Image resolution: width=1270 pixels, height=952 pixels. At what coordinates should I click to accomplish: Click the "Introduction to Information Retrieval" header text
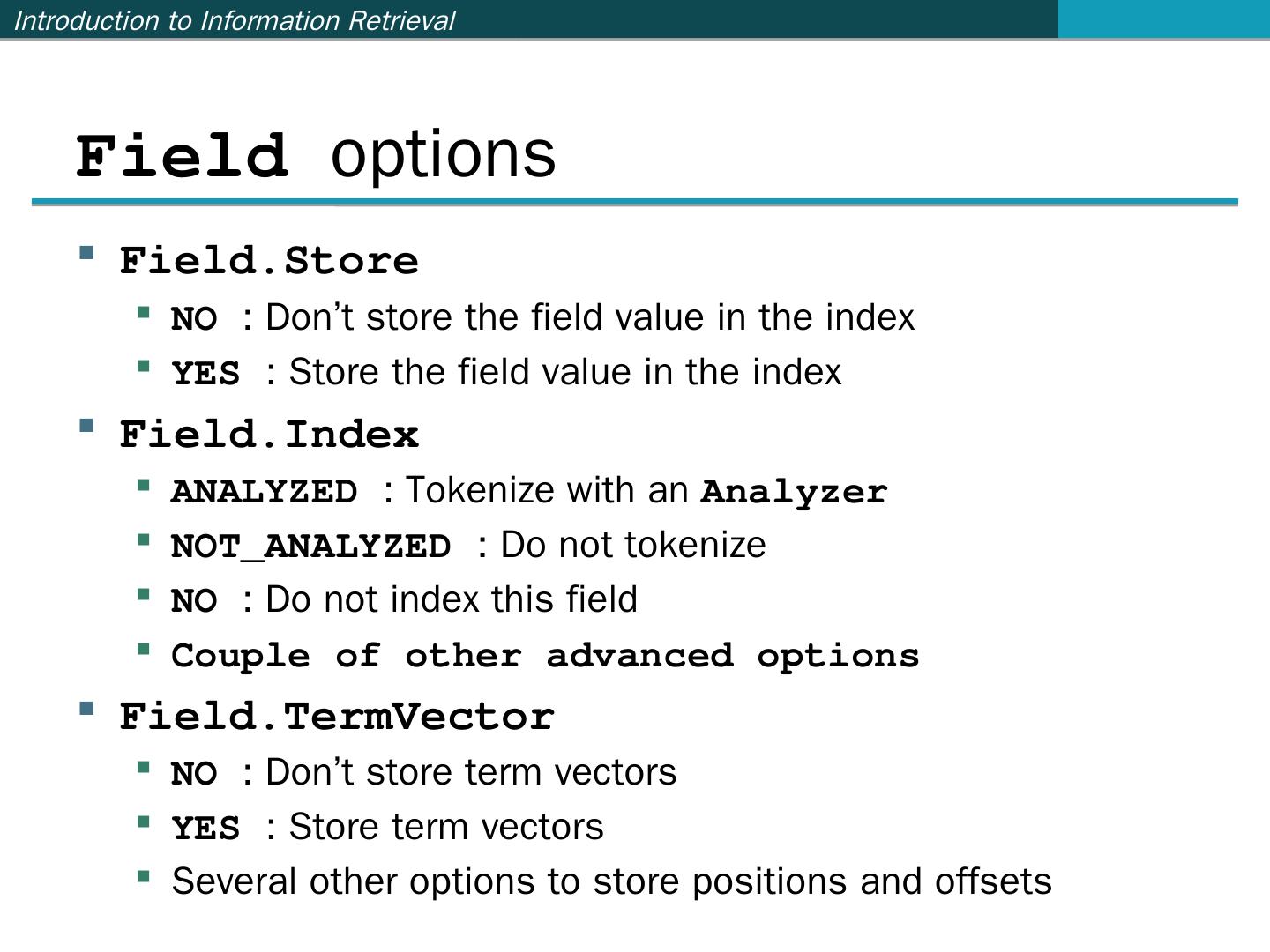[235, 20]
